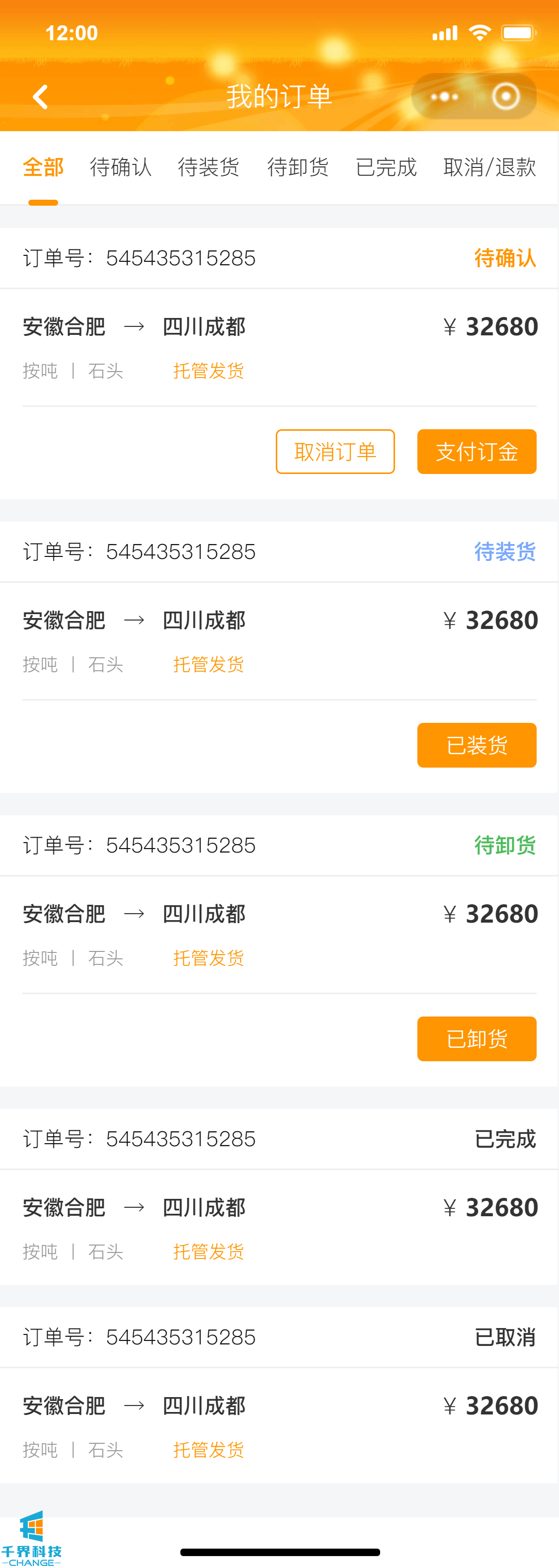Screen dimensions: 559x1568
Task: Tap the Wi-Fi status icon
Action: click(x=480, y=33)
